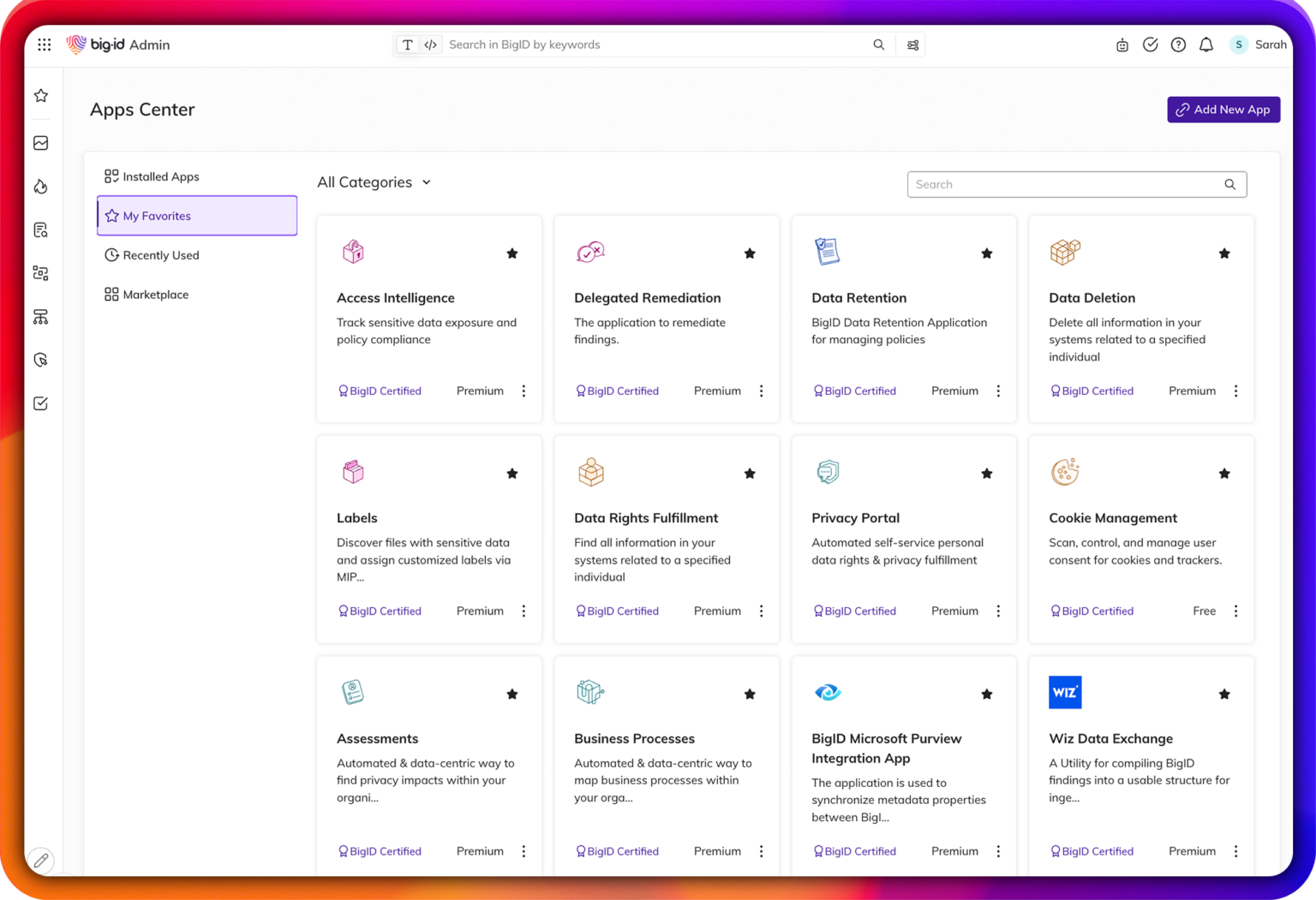Select the flame icon in the left sidebar
Screen dimensions: 1316x900
click(40, 187)
